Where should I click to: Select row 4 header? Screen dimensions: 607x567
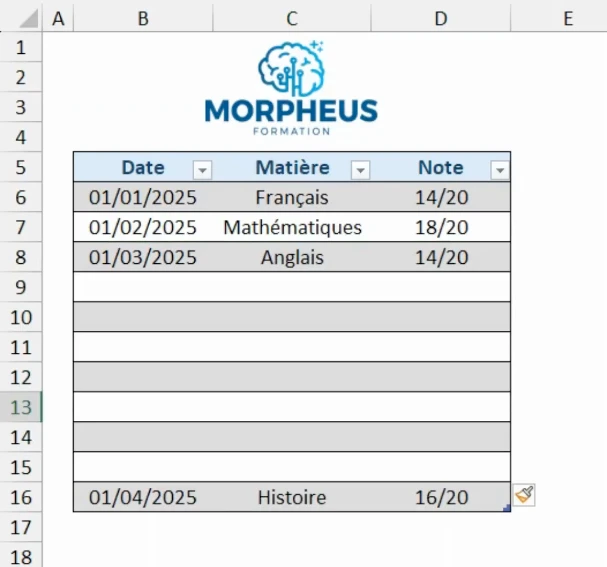(21, 137)
